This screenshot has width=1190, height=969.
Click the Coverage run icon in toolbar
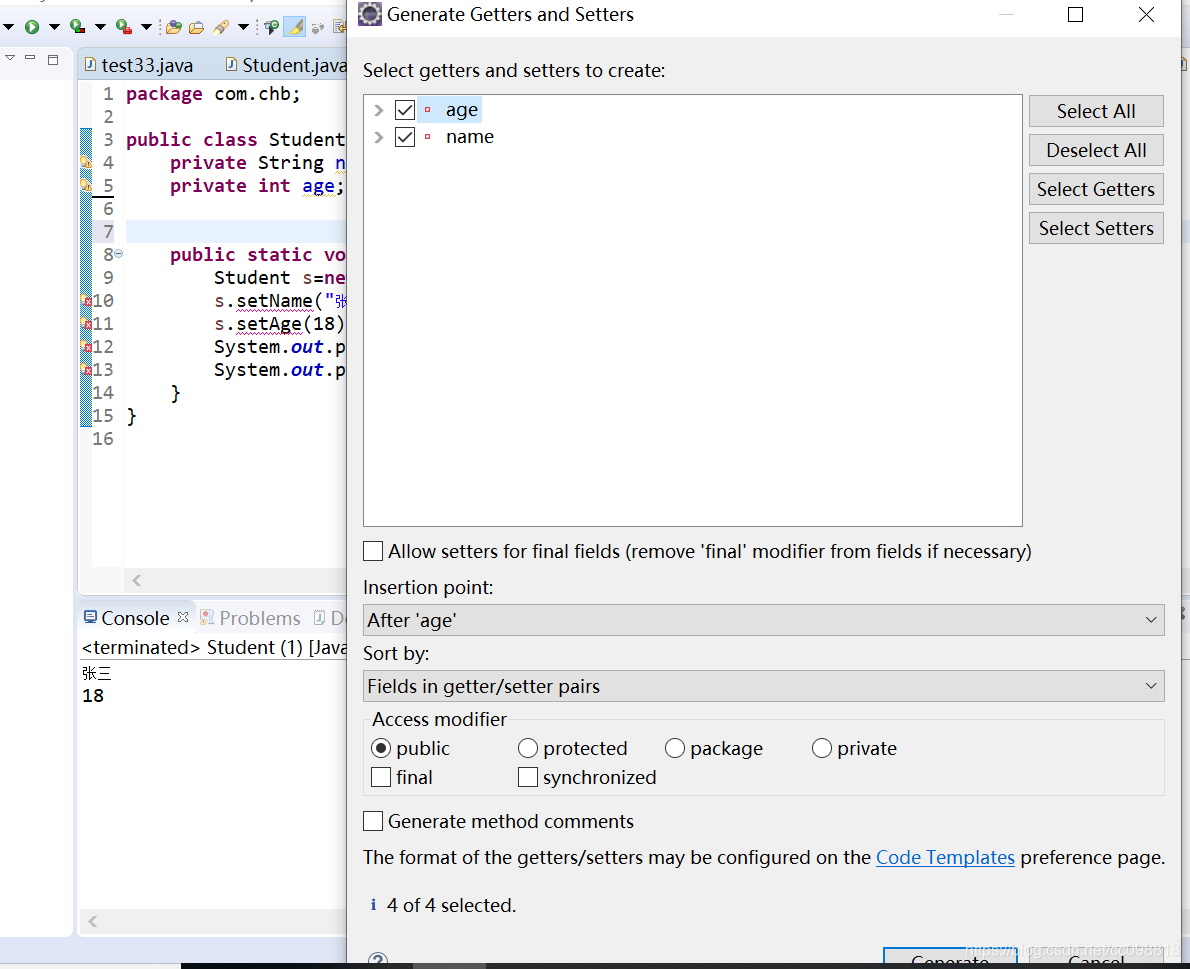coord(77,27)
